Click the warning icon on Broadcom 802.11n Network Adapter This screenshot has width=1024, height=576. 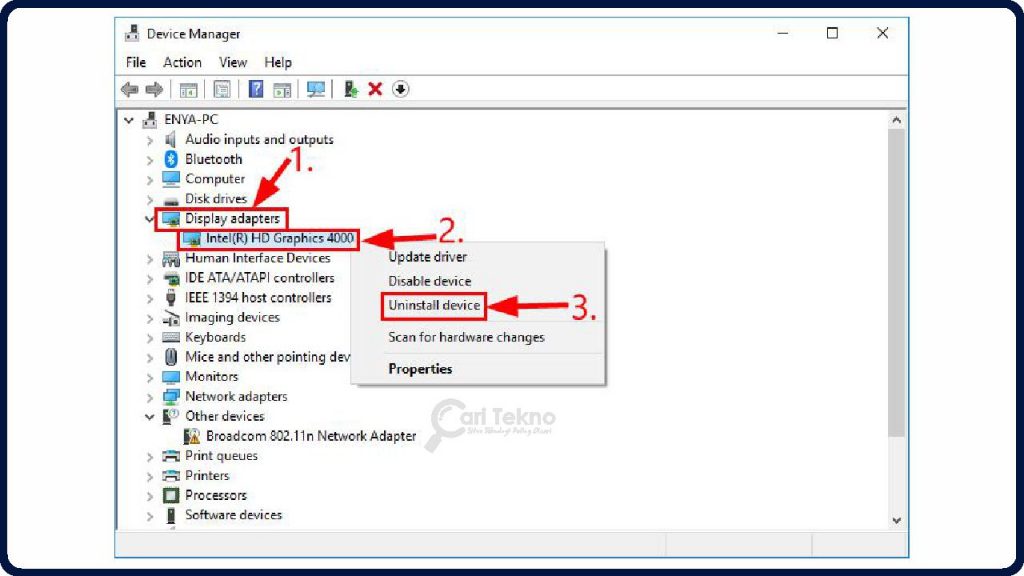tap(194, 436)
